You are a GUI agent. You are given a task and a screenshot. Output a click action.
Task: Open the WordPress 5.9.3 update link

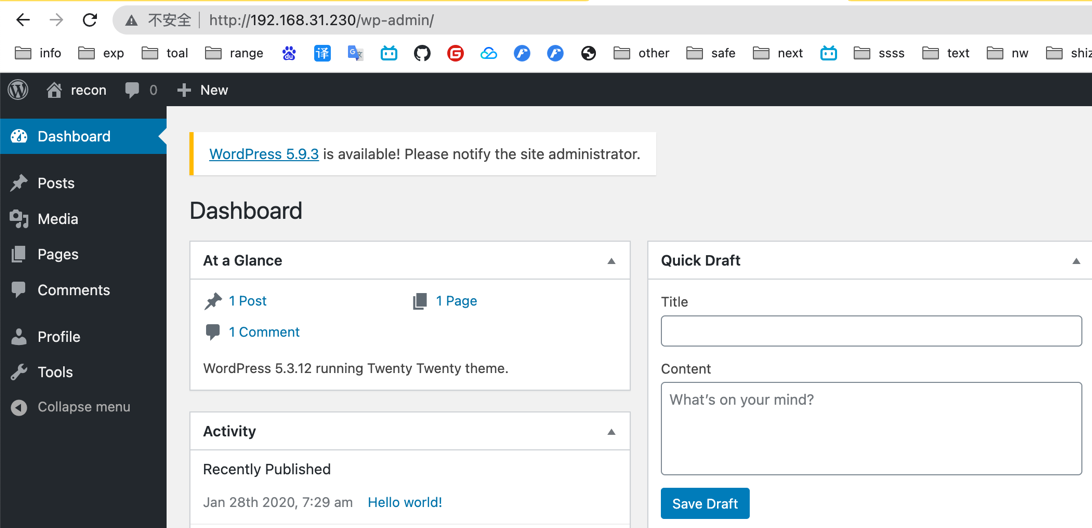[x=264, y=154]
